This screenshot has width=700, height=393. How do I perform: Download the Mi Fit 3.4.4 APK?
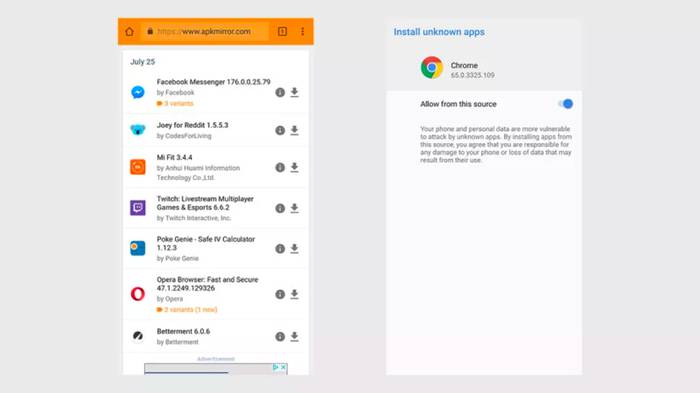[294, 167]
